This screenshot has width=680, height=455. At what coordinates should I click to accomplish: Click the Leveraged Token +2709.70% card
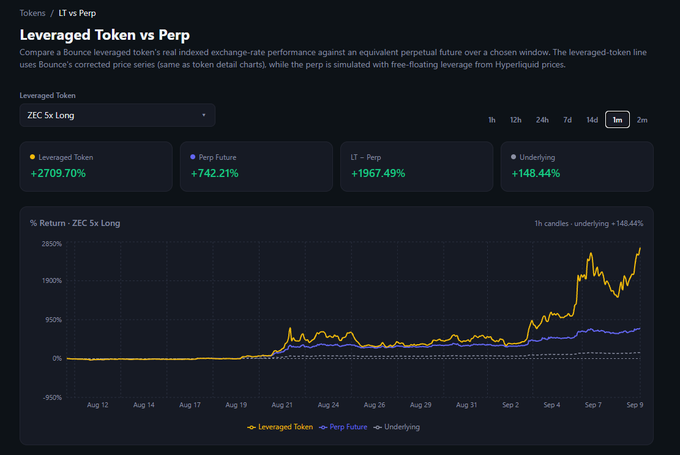(96, 167)
